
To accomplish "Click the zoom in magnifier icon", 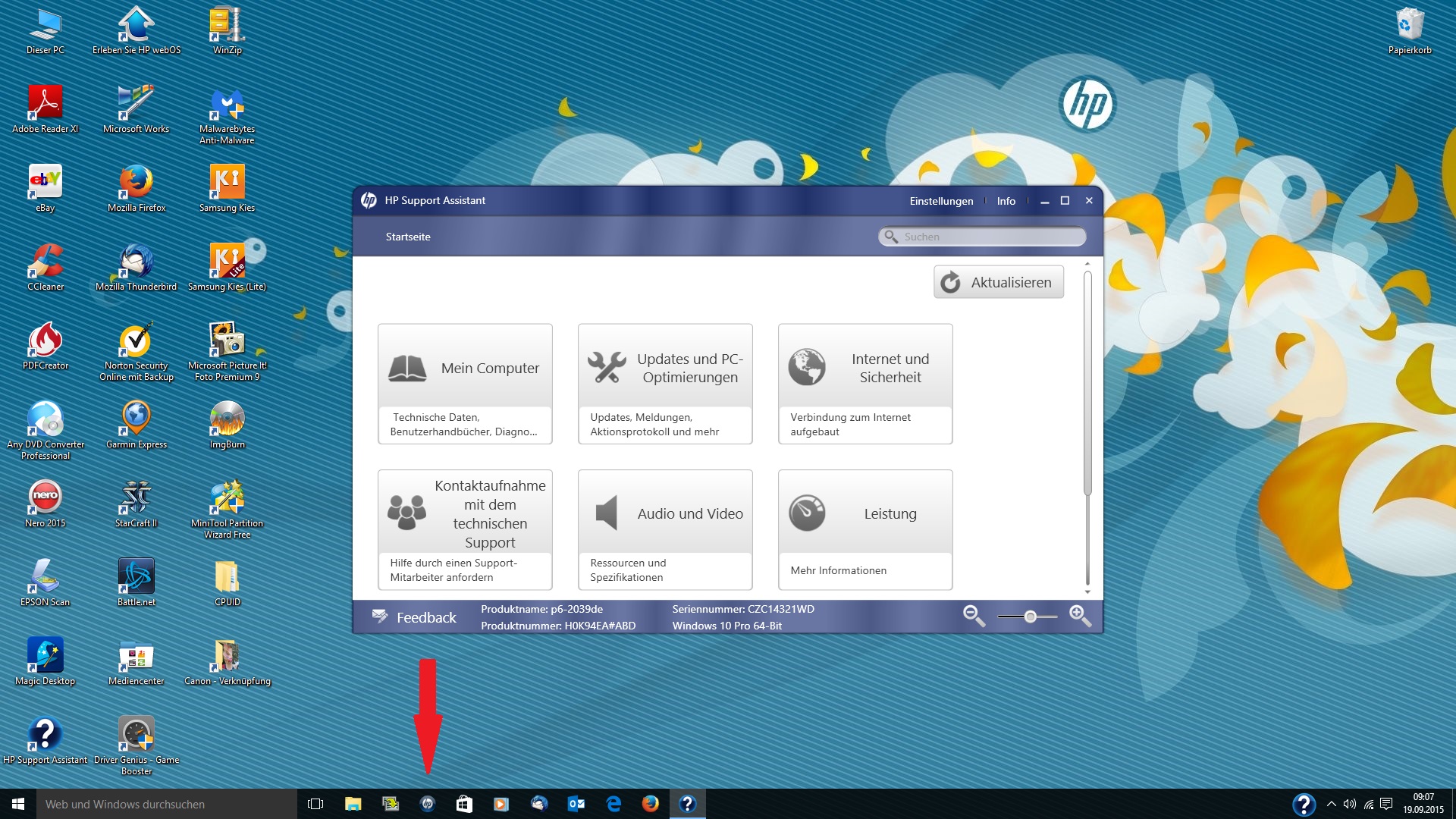I will coord(1080,616).
